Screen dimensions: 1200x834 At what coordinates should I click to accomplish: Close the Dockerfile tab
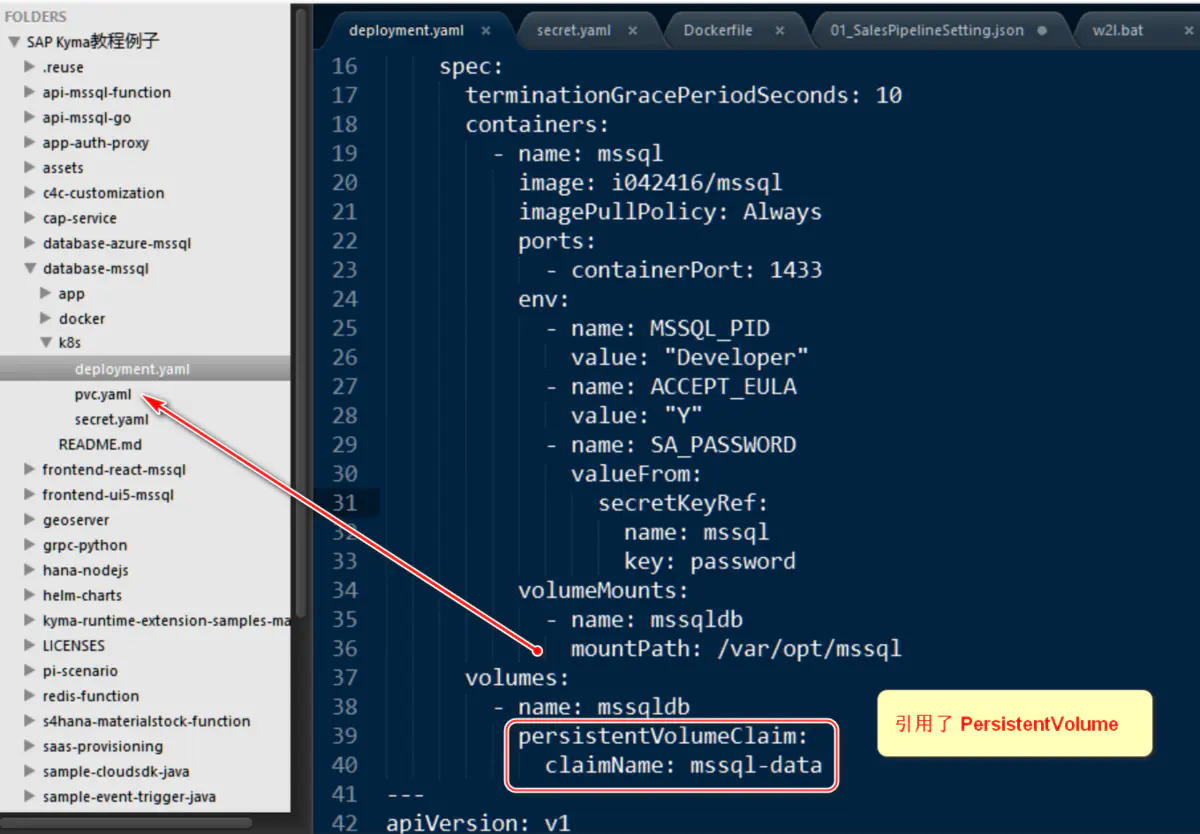pos(779,30)
